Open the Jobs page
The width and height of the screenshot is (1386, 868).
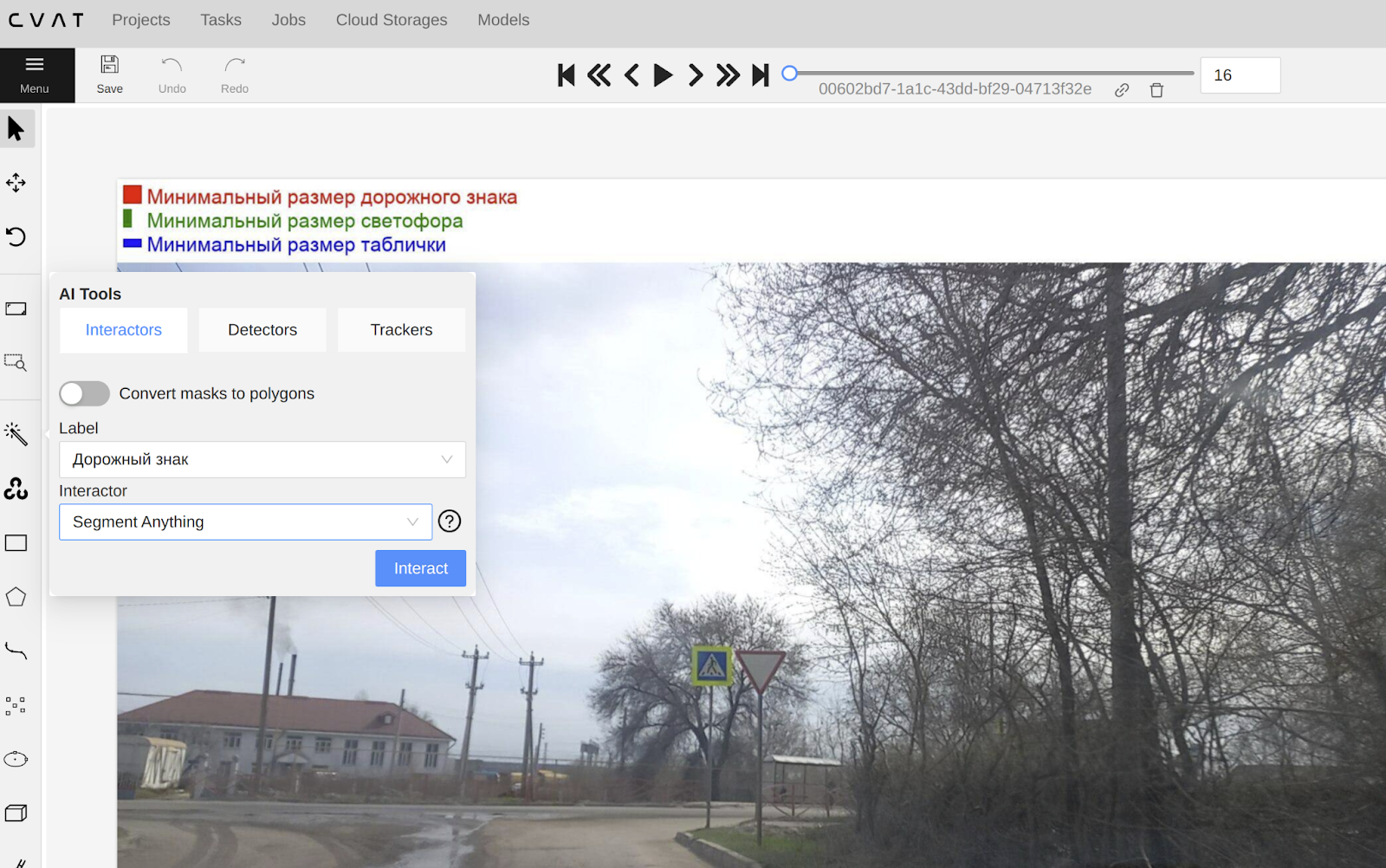point(288,20)
